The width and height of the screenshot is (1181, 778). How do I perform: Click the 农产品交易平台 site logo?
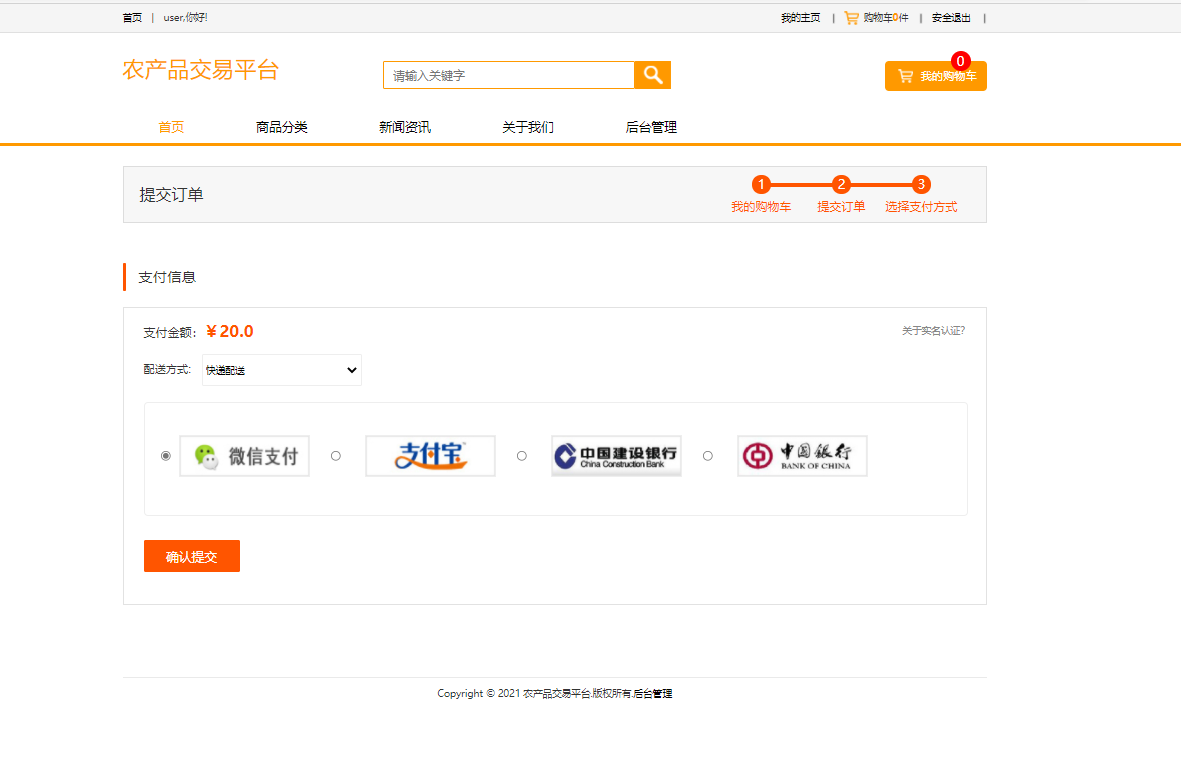pyautogui.click(x=201, y=70)
